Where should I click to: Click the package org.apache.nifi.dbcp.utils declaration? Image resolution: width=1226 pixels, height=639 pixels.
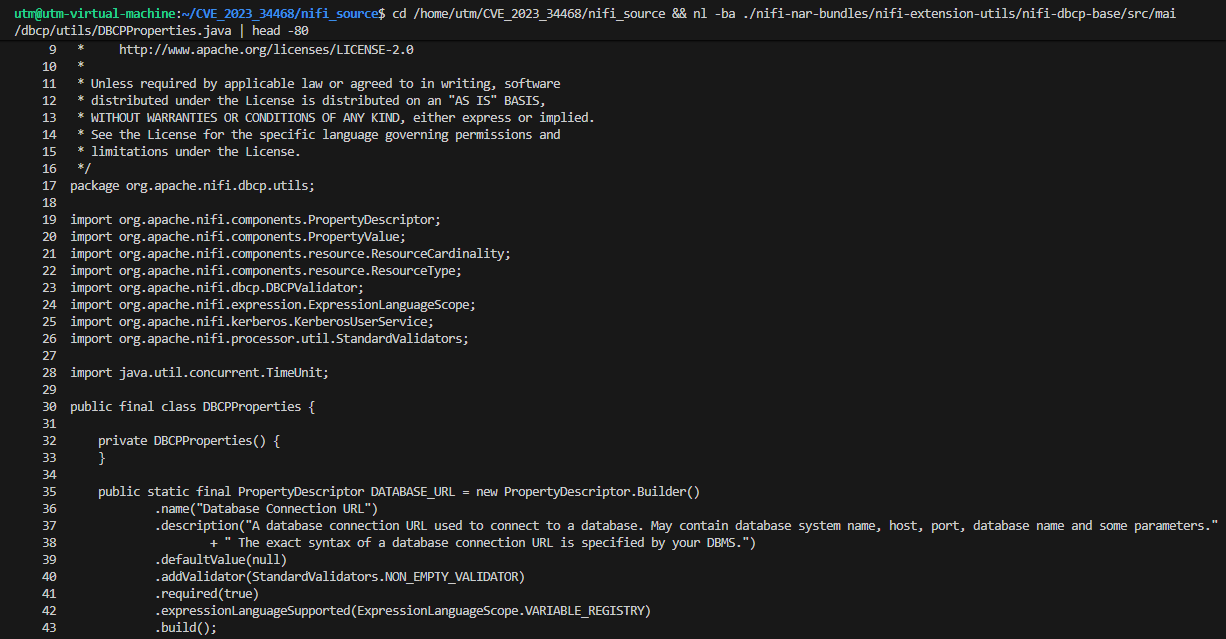click(192, 185)
